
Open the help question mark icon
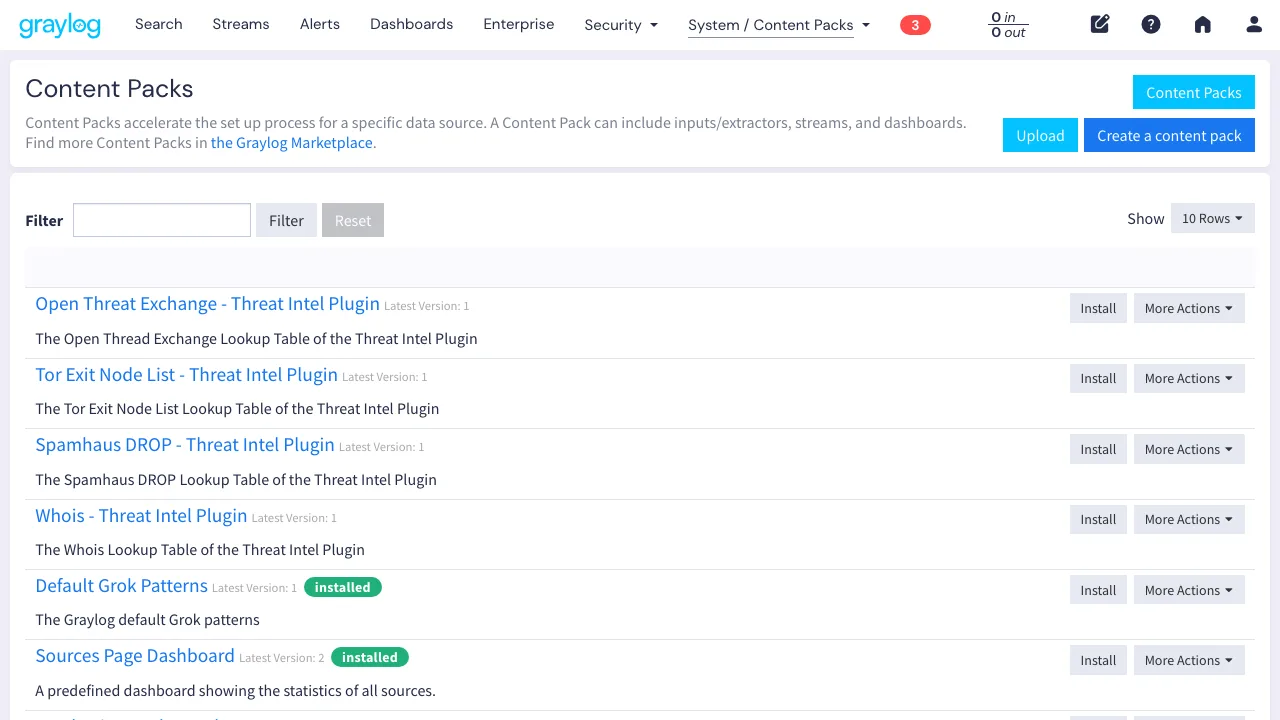coord(1151,24)
